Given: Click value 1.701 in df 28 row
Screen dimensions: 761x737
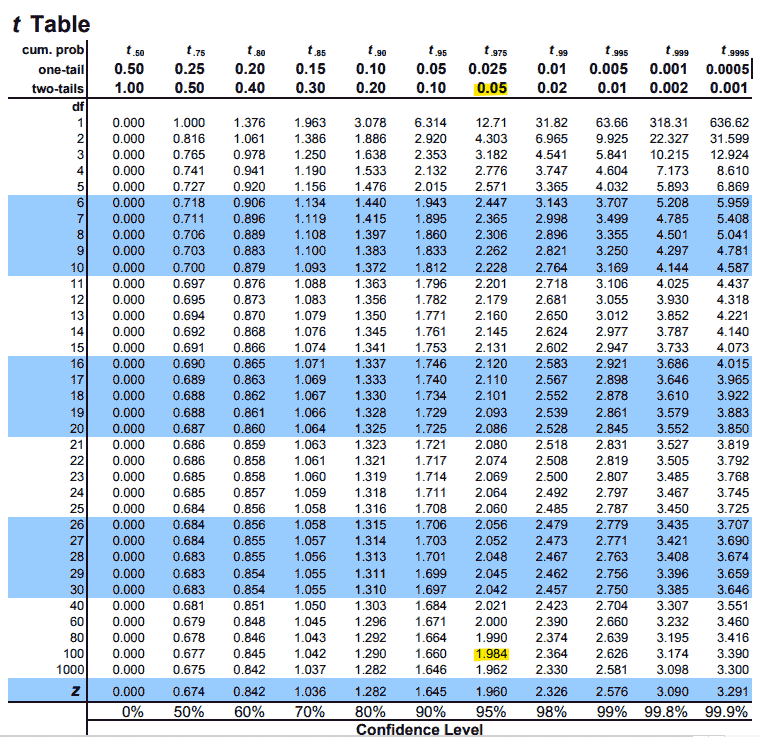Looking at the screenshot, I should click(430, 557).
